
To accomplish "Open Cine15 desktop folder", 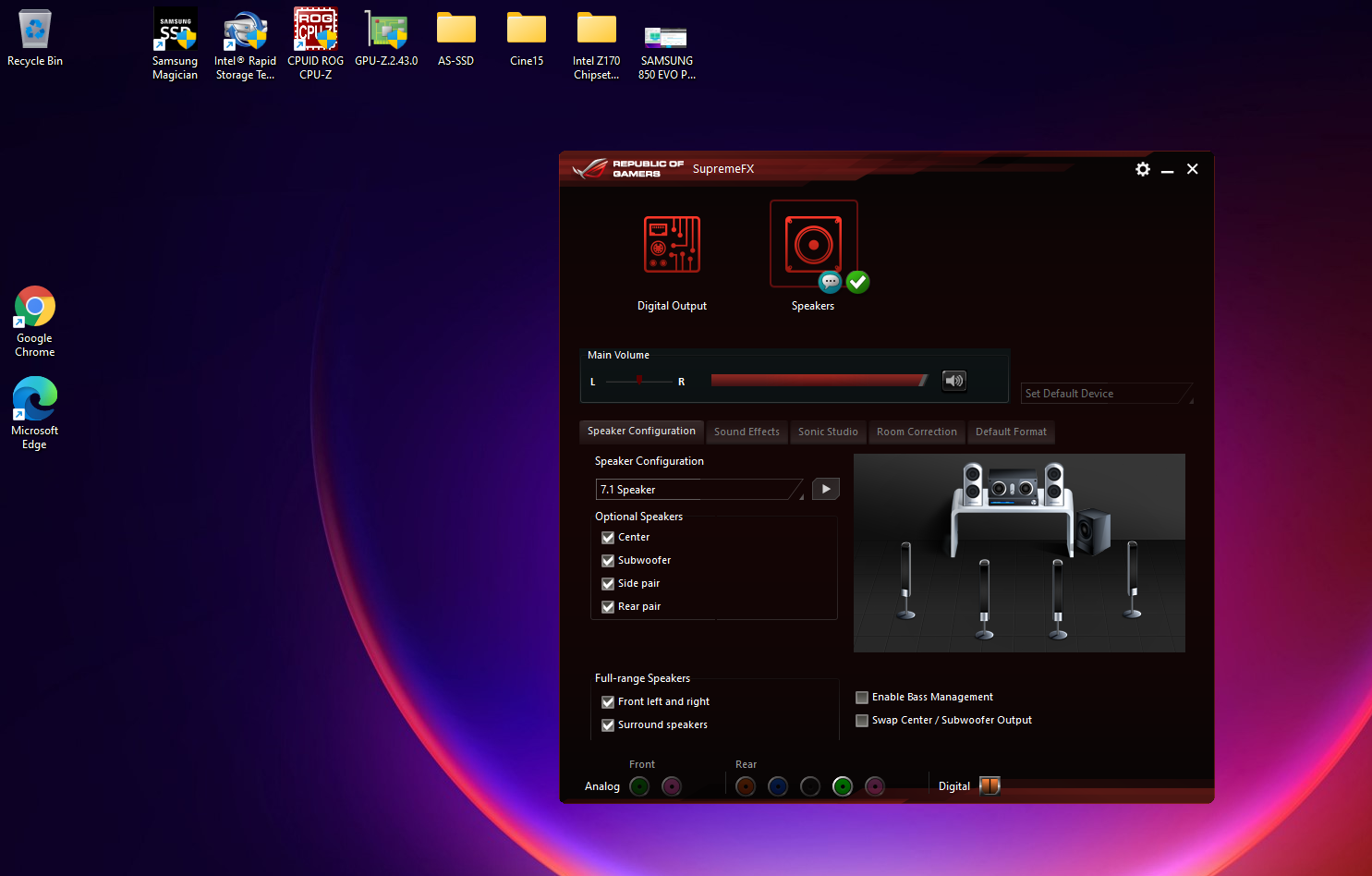I will 527,38.
